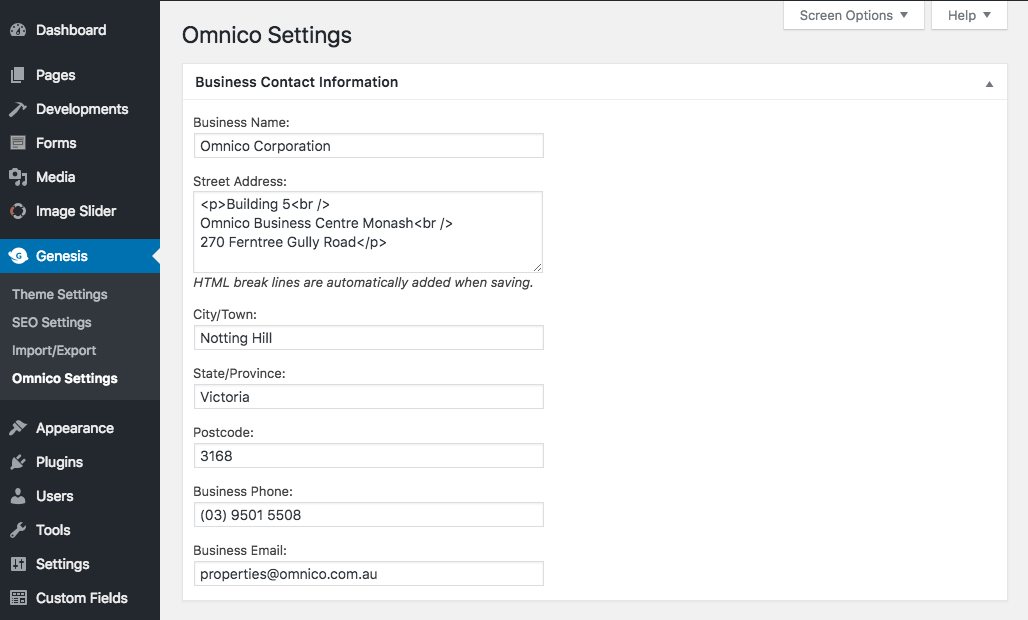
Task: Open the Plugins menu item
Action: pos(80,462)
